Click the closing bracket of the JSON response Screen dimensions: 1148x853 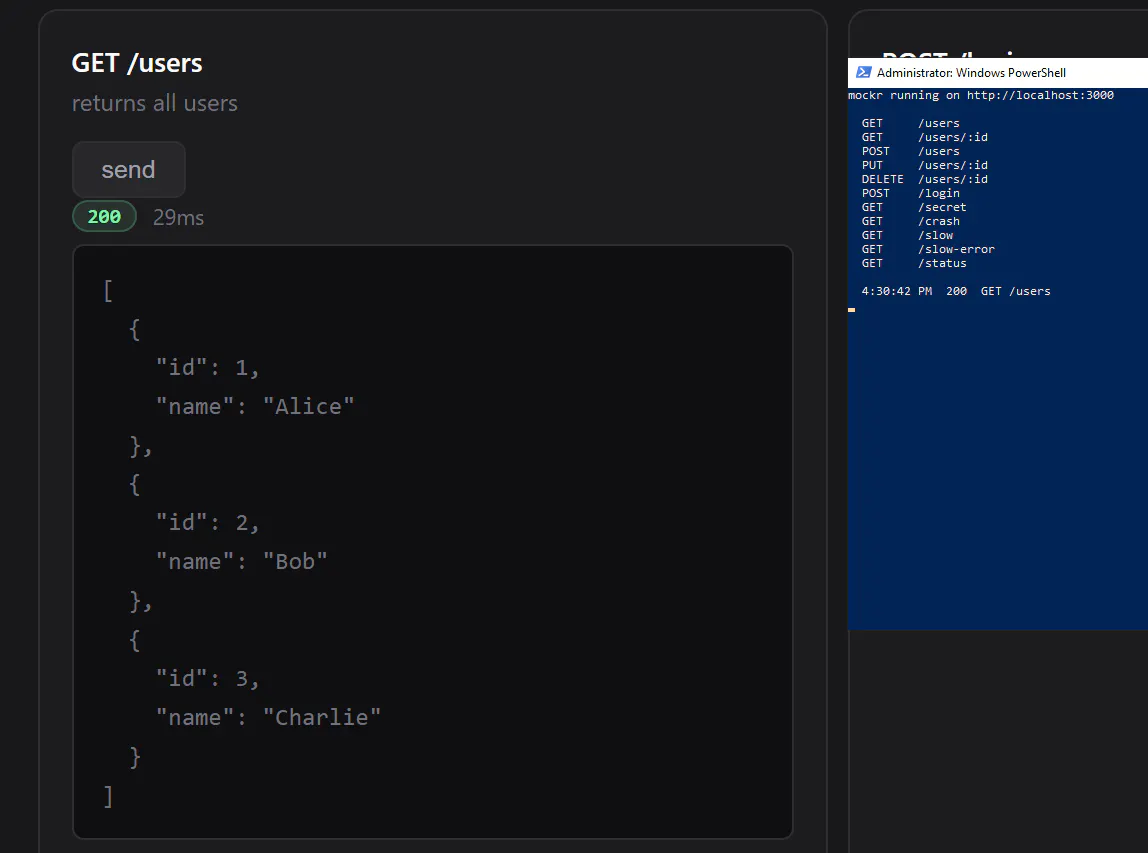pyautogui.click(x=108, y=796)
